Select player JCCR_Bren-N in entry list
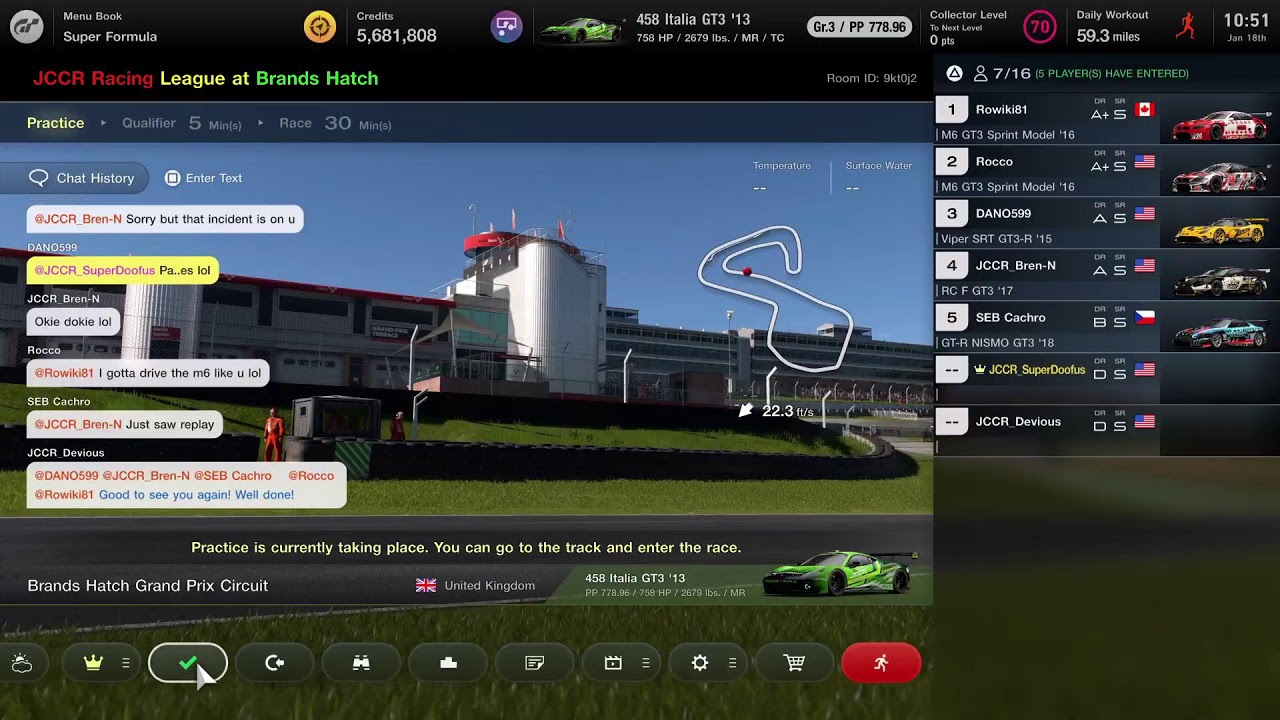This screenshot has height=720, width=1280. coord(1107,275)
